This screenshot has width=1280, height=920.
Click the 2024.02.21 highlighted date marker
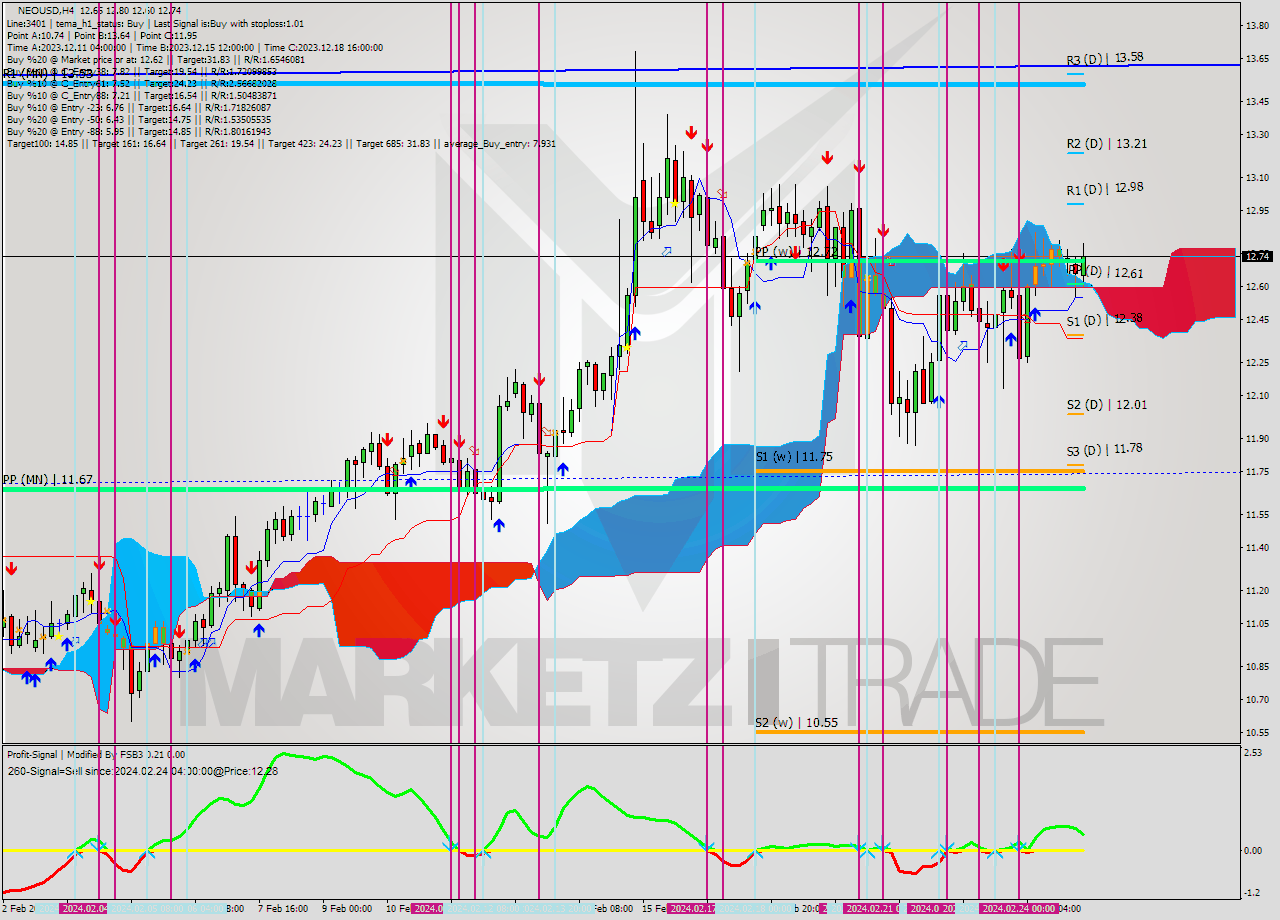point(871,908)
